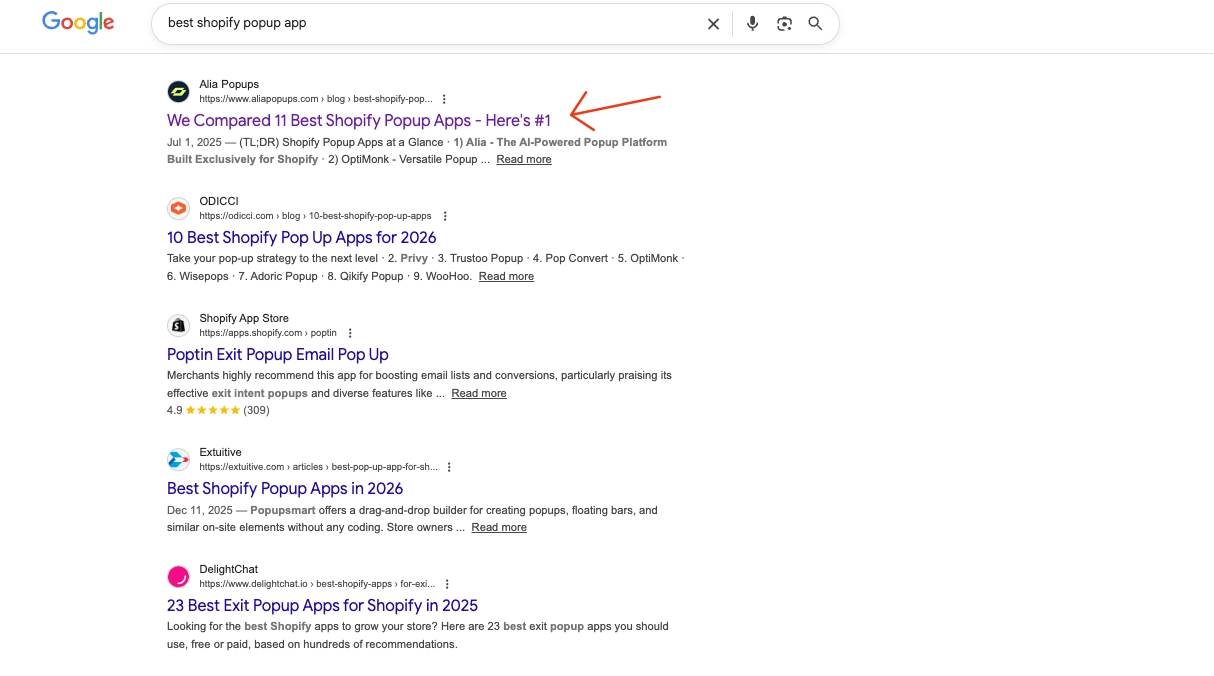Click the ODICCI favicon
This screenshot has height=676, width=1214.
pos(178,208)
